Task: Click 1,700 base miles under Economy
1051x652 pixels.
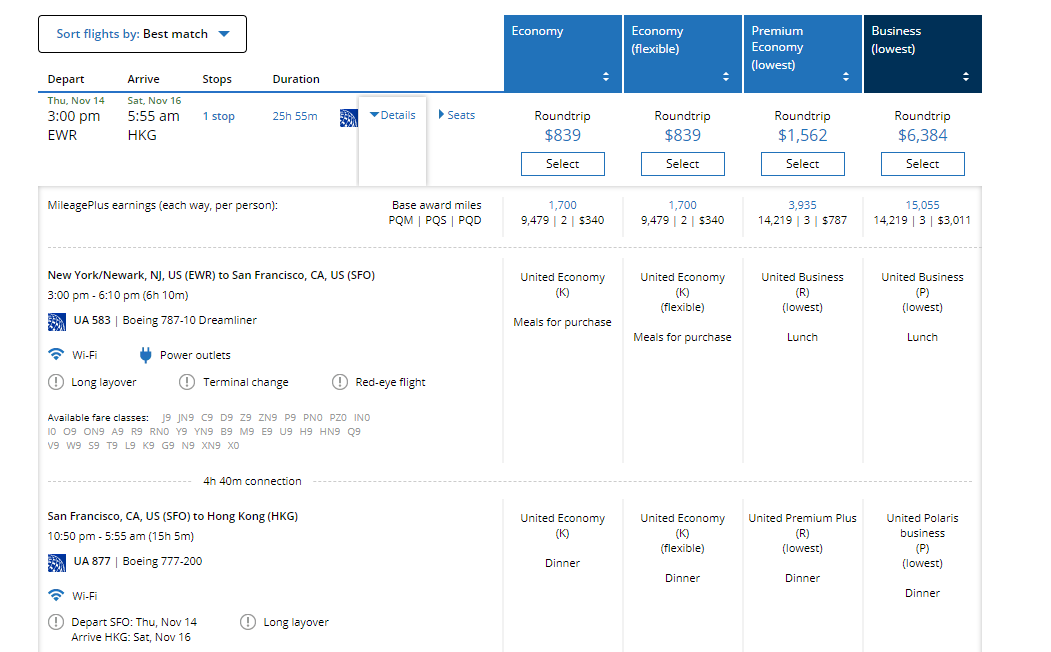Action: click(x=562, y=205)
